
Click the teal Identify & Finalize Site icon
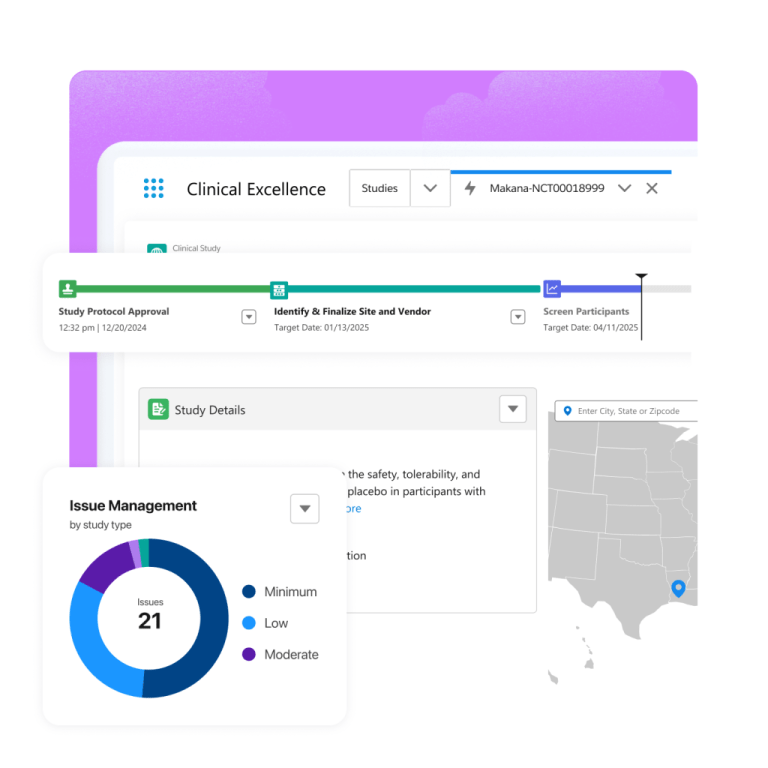click(279, 289)
